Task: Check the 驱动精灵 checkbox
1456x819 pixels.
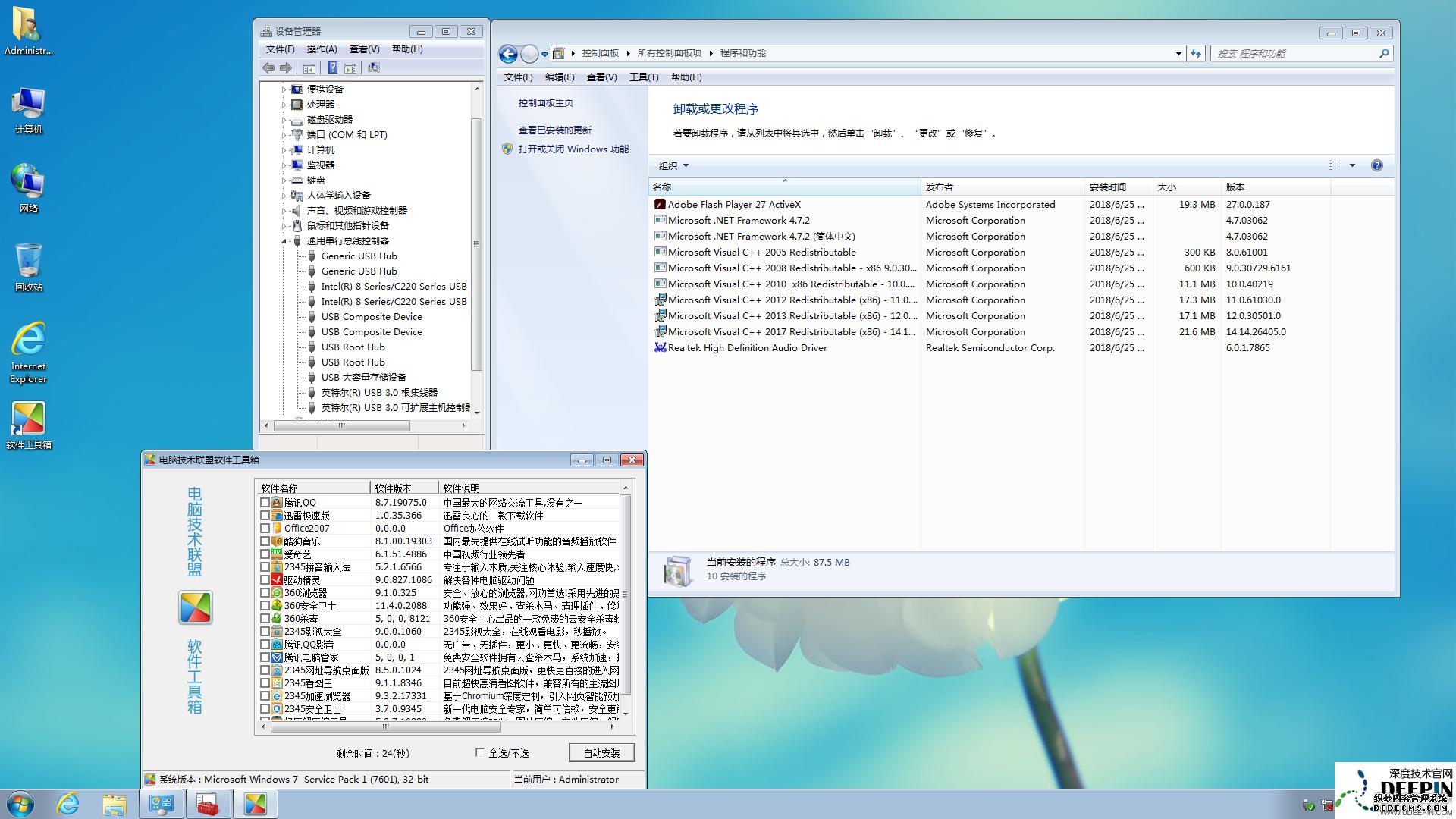Action: 265,580
